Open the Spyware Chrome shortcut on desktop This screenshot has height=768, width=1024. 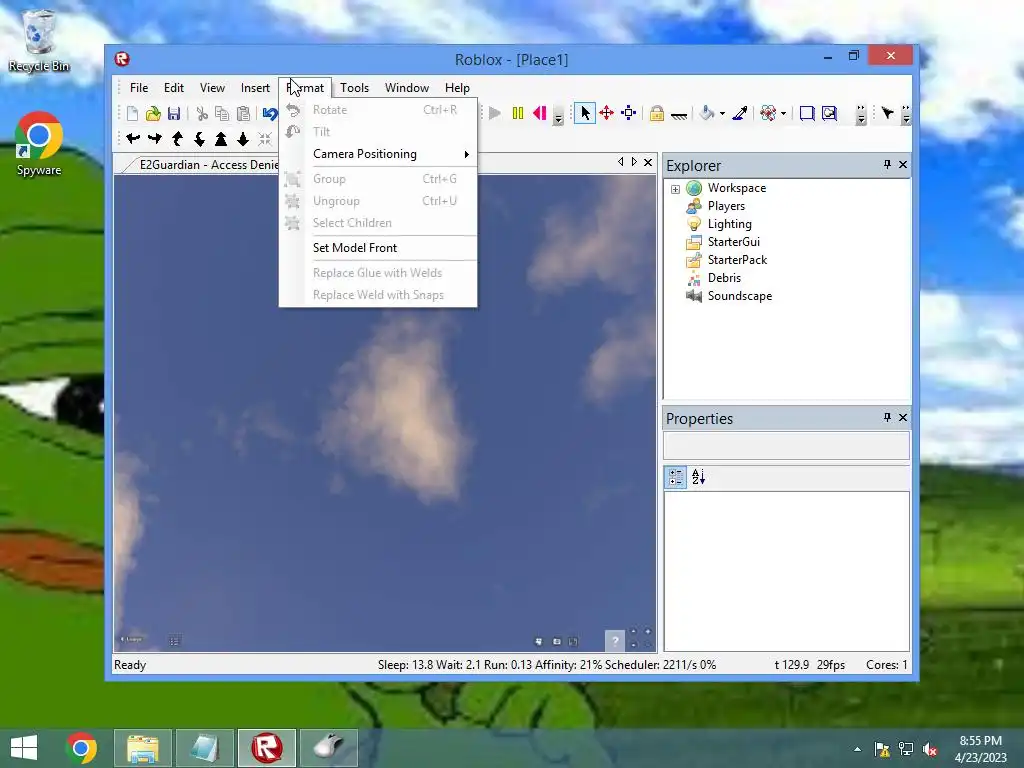pos(39,144)
